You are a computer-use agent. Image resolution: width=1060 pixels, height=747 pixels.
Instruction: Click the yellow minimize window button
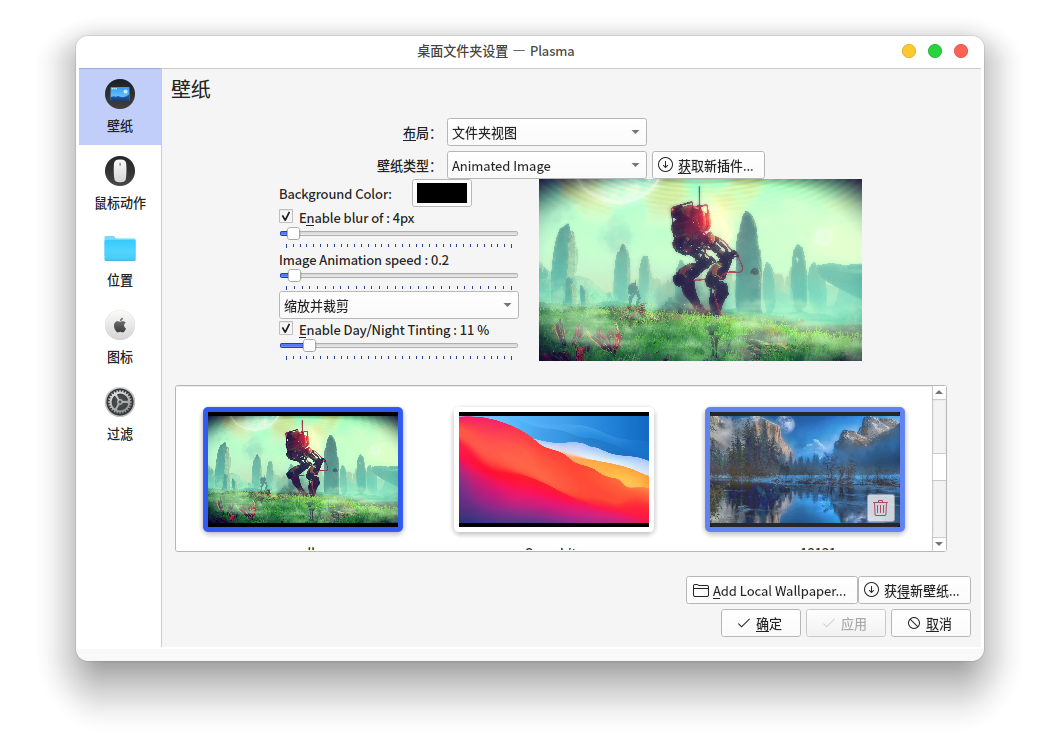(x=909, y=51)
